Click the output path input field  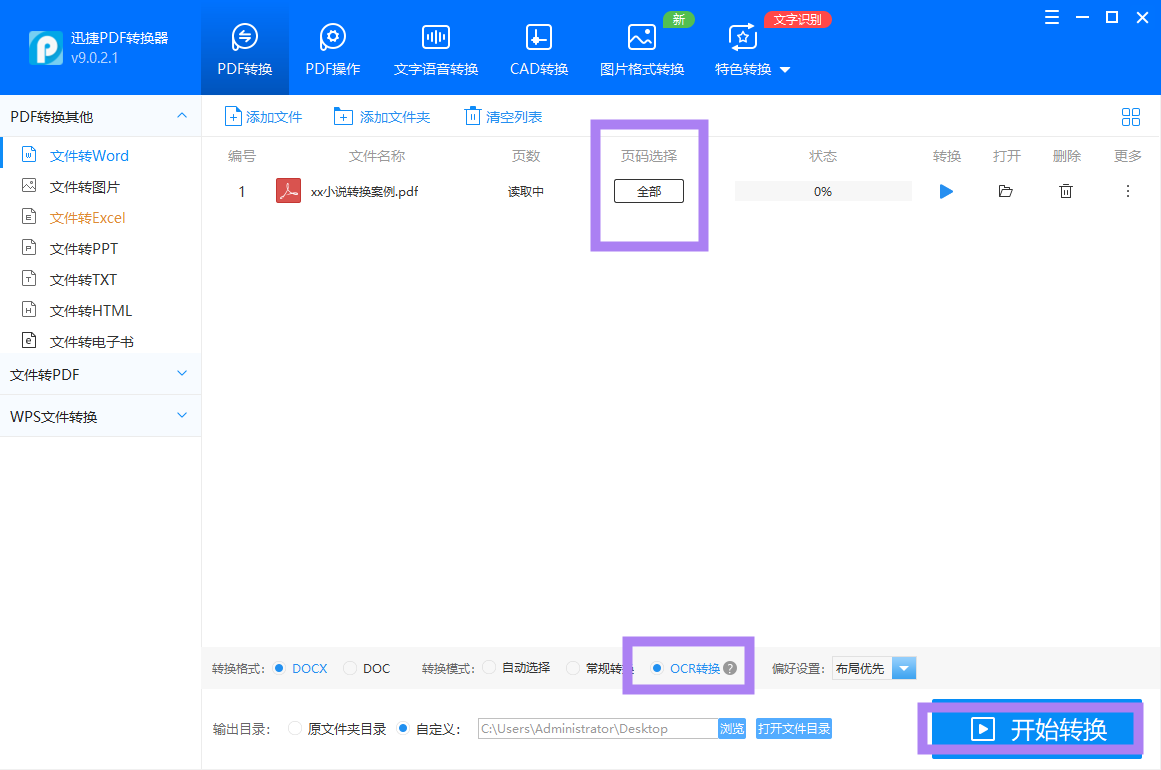click(x=598, y=729)
